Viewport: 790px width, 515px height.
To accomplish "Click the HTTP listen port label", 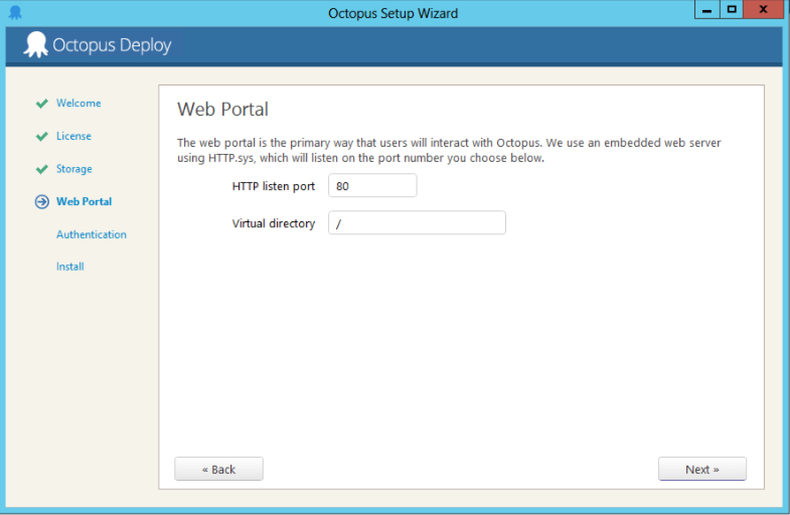I will point(273,186).
